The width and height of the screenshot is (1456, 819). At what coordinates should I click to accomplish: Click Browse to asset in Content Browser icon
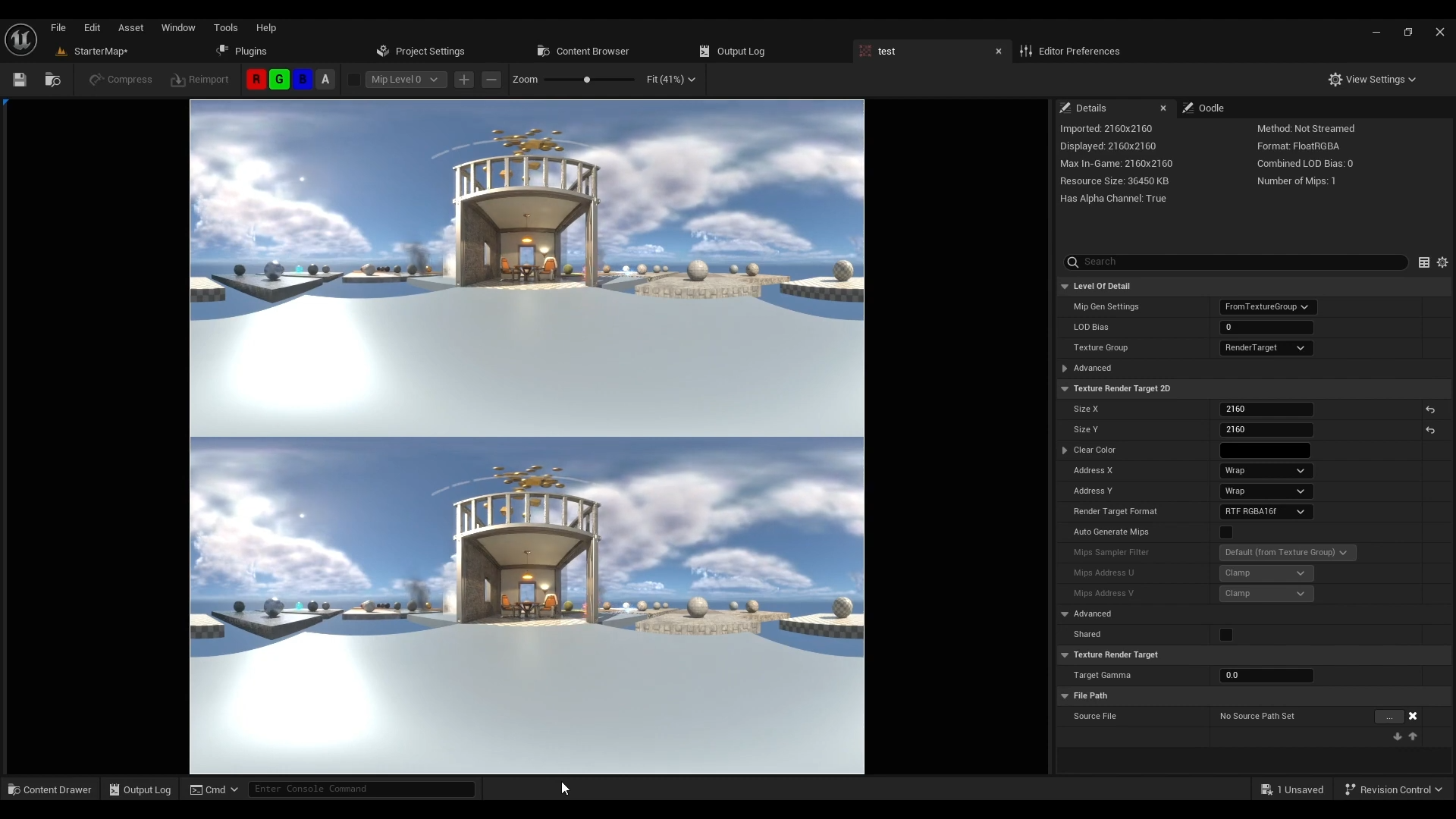52,80
